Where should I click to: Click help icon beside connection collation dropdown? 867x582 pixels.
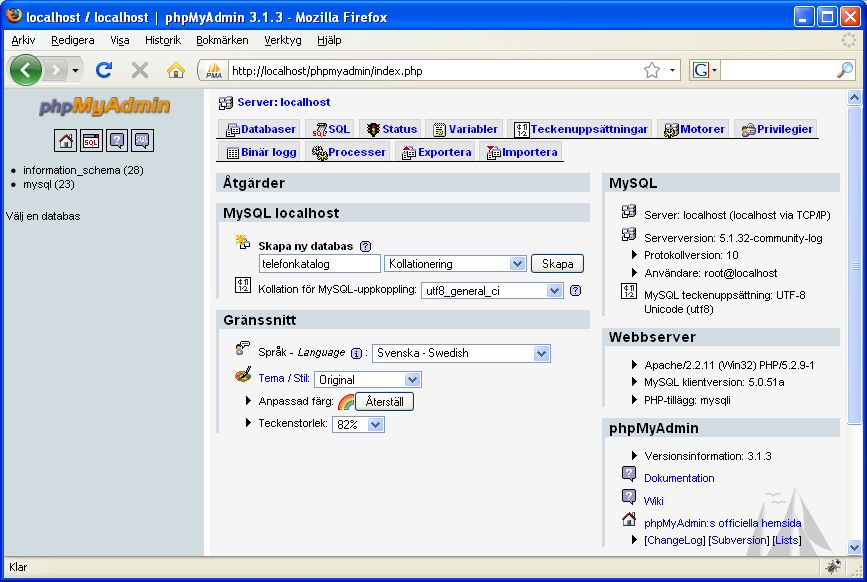coord(576,291)
